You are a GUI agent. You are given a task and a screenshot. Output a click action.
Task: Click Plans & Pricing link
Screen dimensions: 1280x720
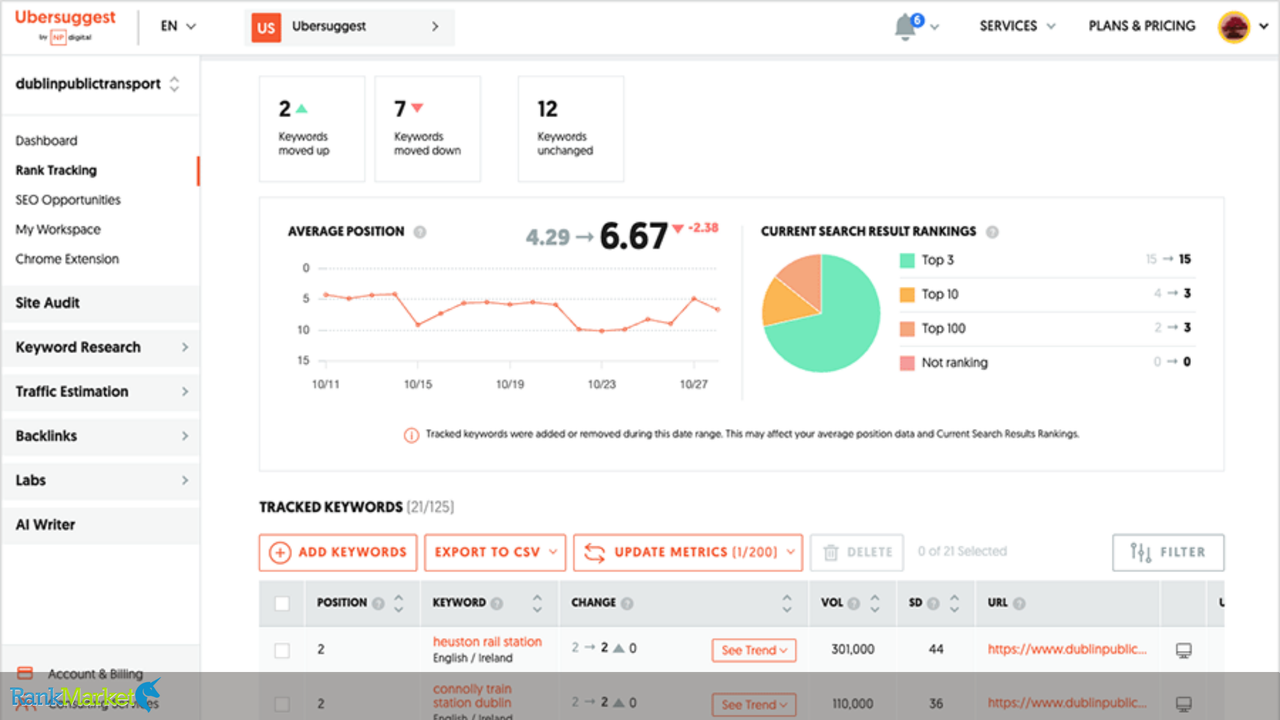pyautogui.click(x=1142, y=27)
